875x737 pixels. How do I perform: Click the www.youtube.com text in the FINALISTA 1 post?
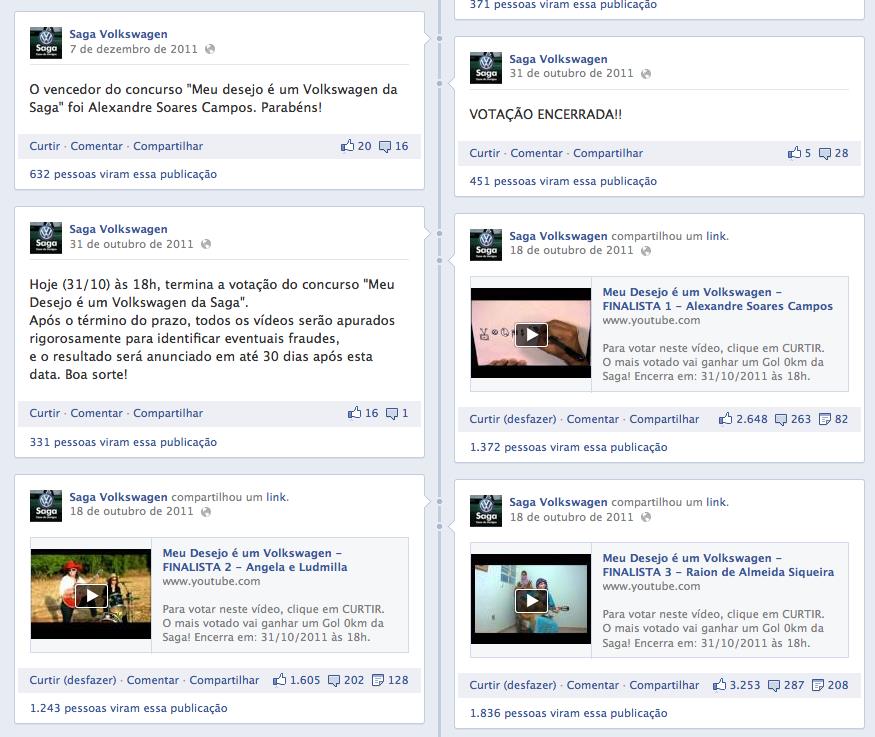(651, 320)
